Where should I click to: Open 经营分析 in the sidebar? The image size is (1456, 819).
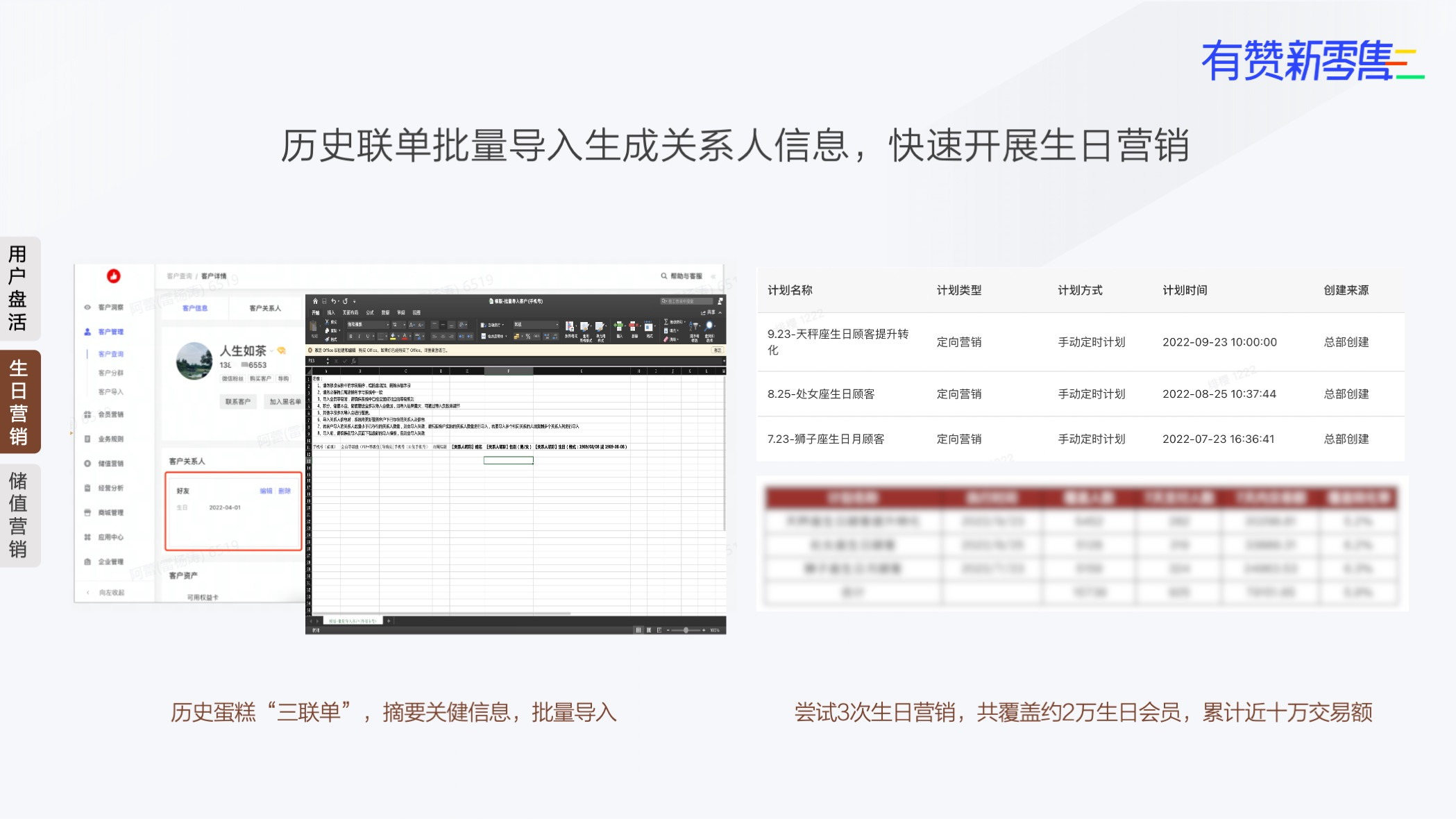pos(104,488)
